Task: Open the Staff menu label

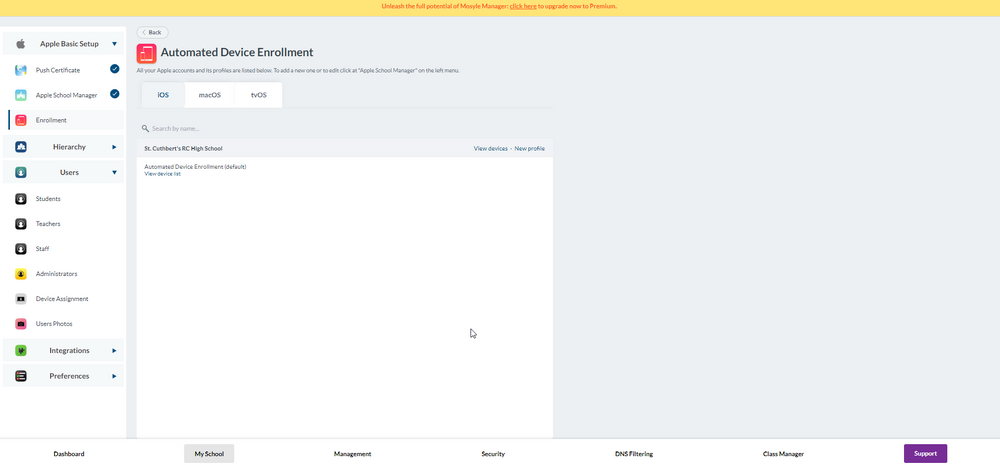Action: tap(42, 249)
